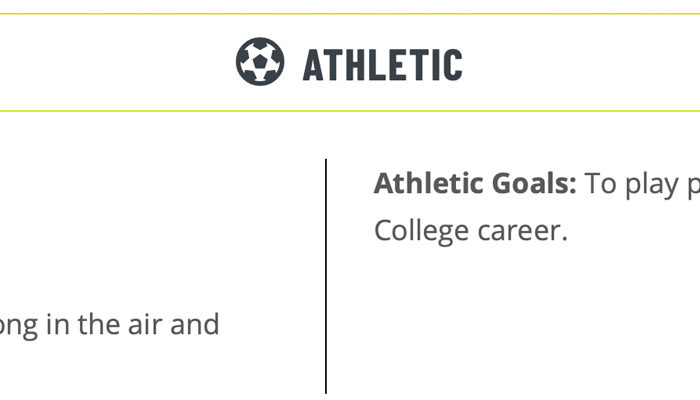Click the partial word "ong" on the left

19,326
